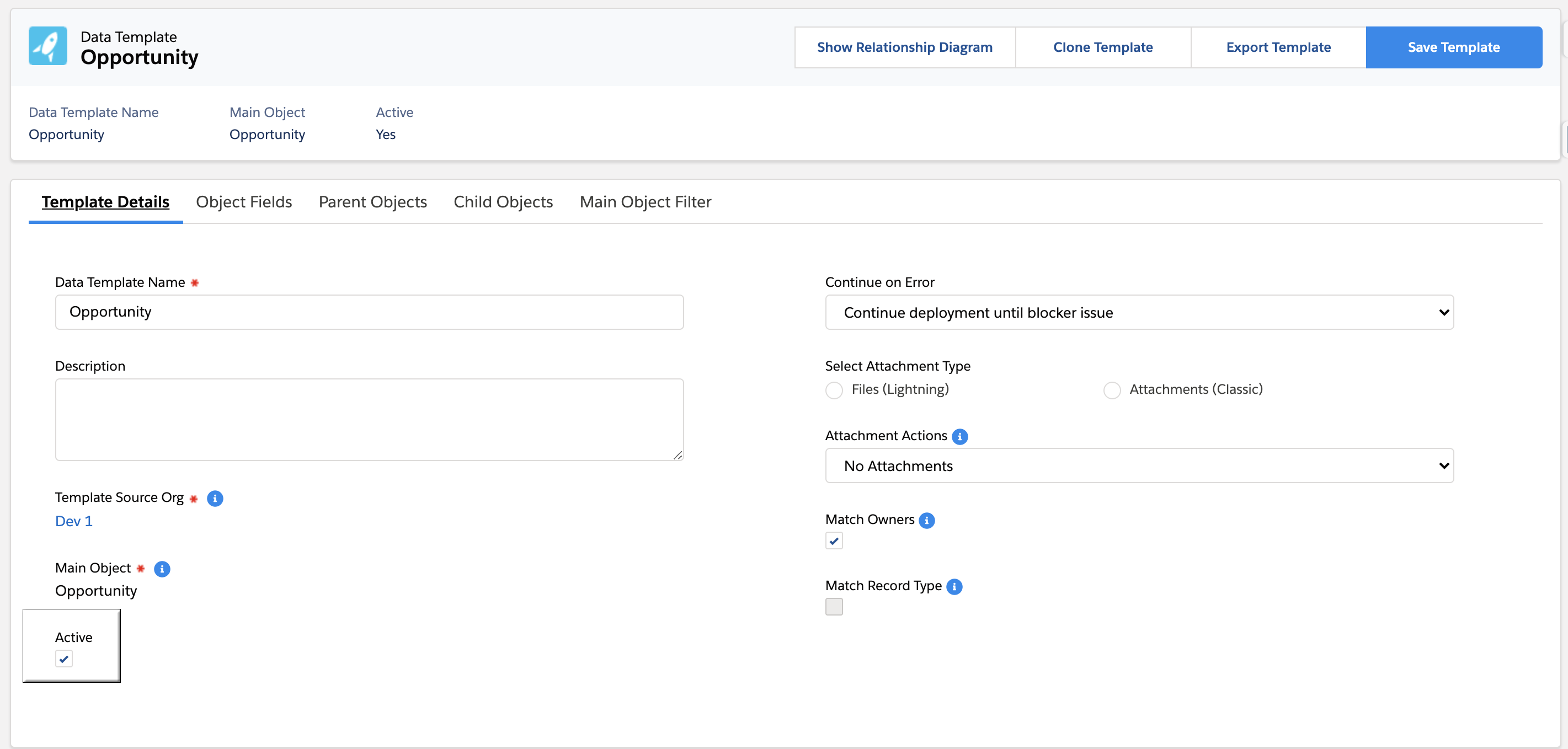Click the header Main Object value Opportunity
The width and height of the screenshot is (1568, 749).
click(267, 135)
